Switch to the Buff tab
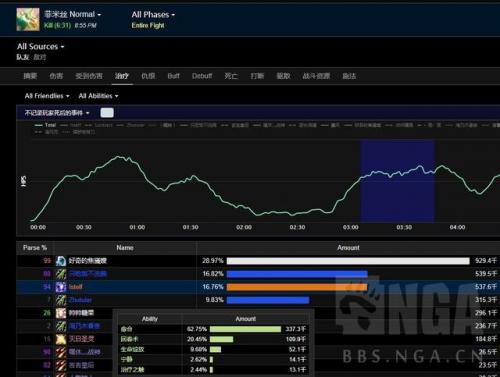The image size is (500, 377). pos(173,76)
